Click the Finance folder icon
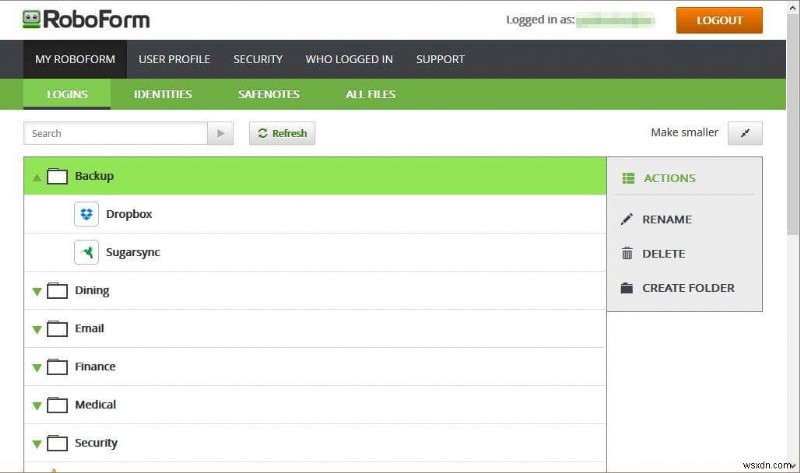800x473 pixels. pos(57,366)
